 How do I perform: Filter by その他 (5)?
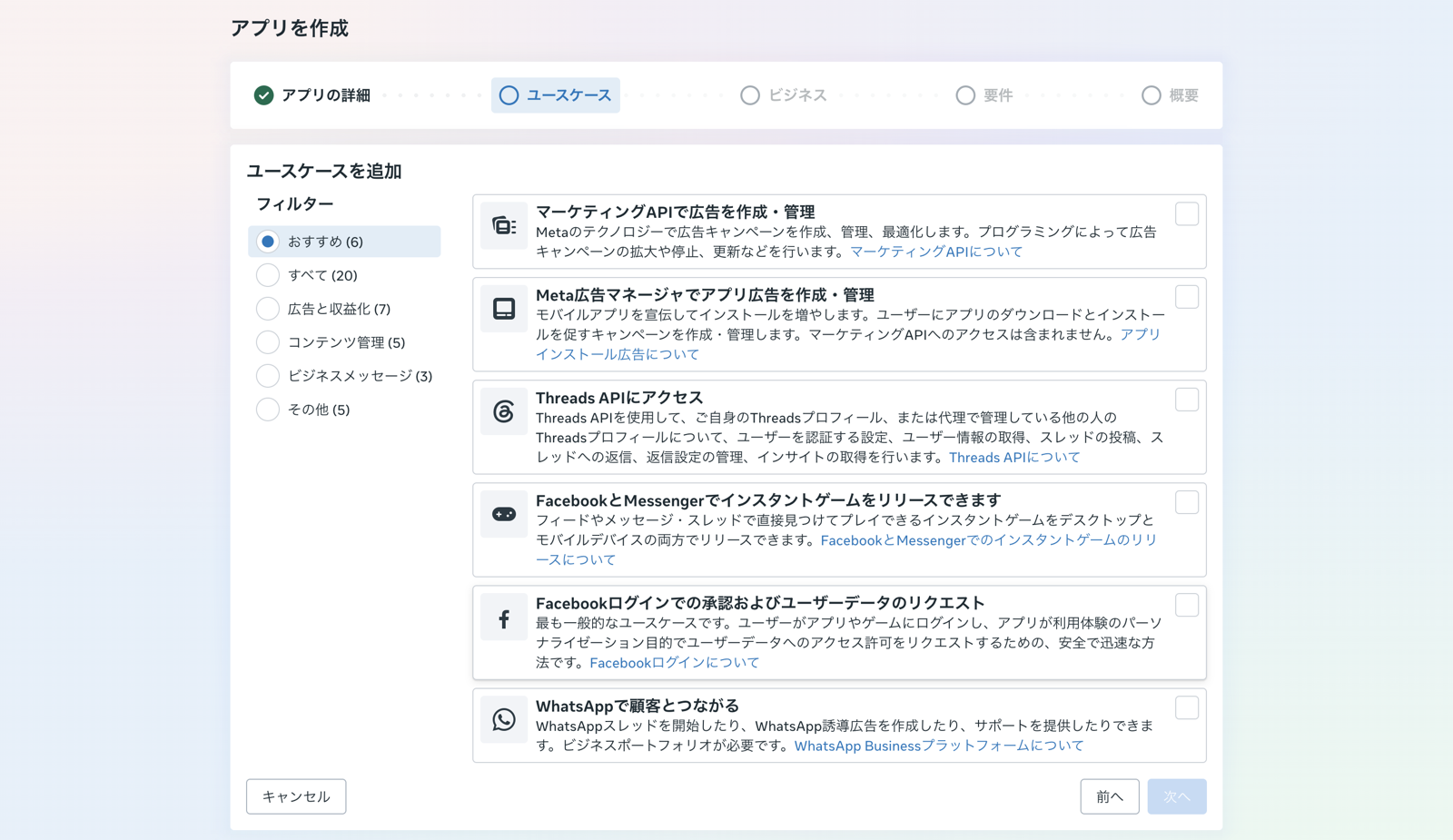point(344,410)
